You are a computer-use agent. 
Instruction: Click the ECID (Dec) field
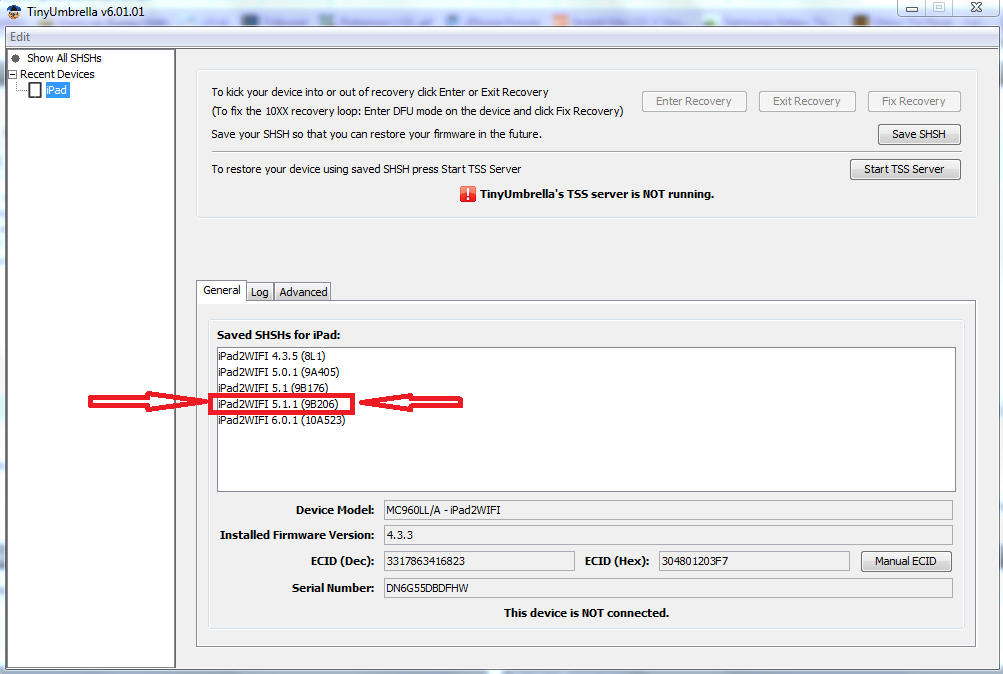[479, 561]
